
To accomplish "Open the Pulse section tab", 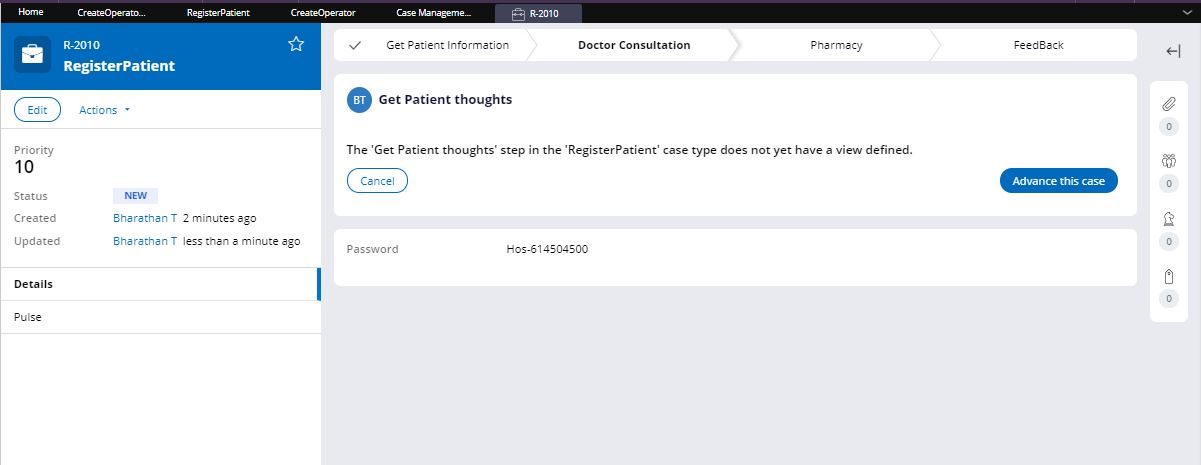I will coord(160,317).
